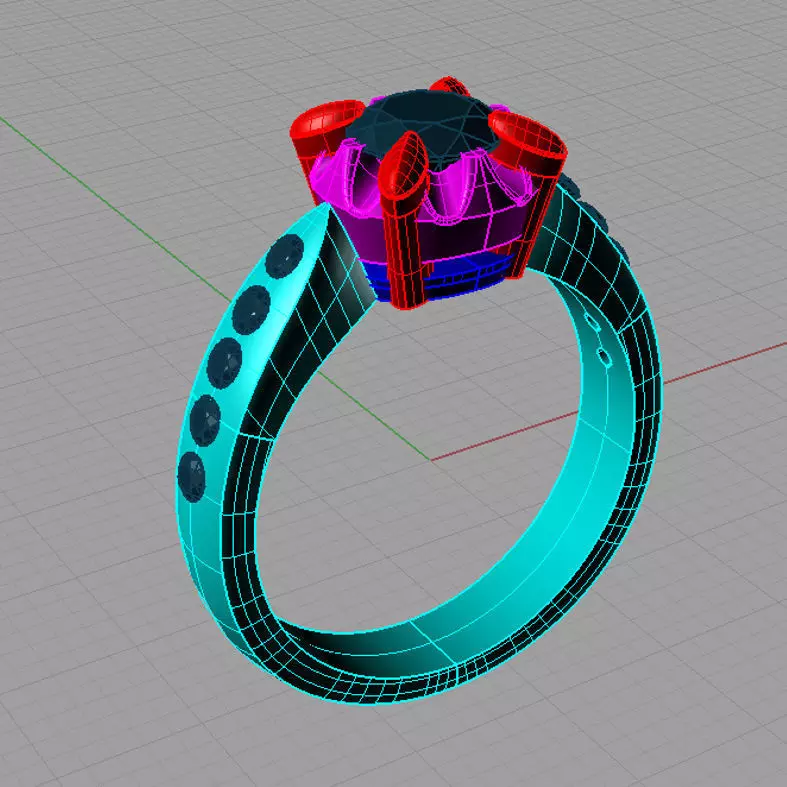Select the topmost side stone on left shoulder
787x787 pixels.
285,256
